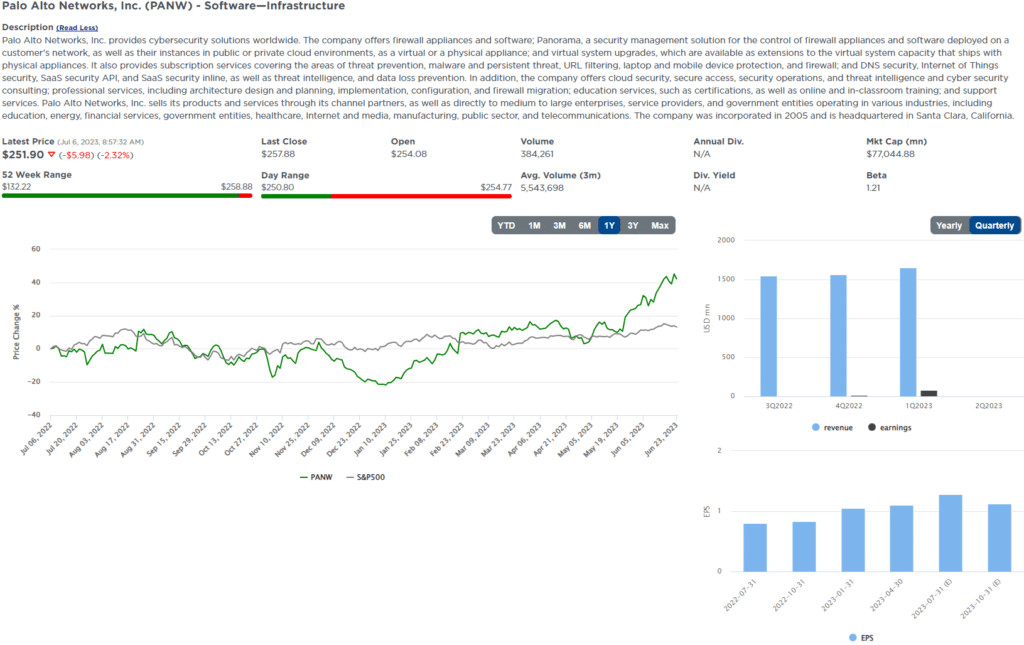This screenshot has width=1024, height=645.
Task: Click the Open value $254.08
Action: pyautogui.click(x=409, y=154)
